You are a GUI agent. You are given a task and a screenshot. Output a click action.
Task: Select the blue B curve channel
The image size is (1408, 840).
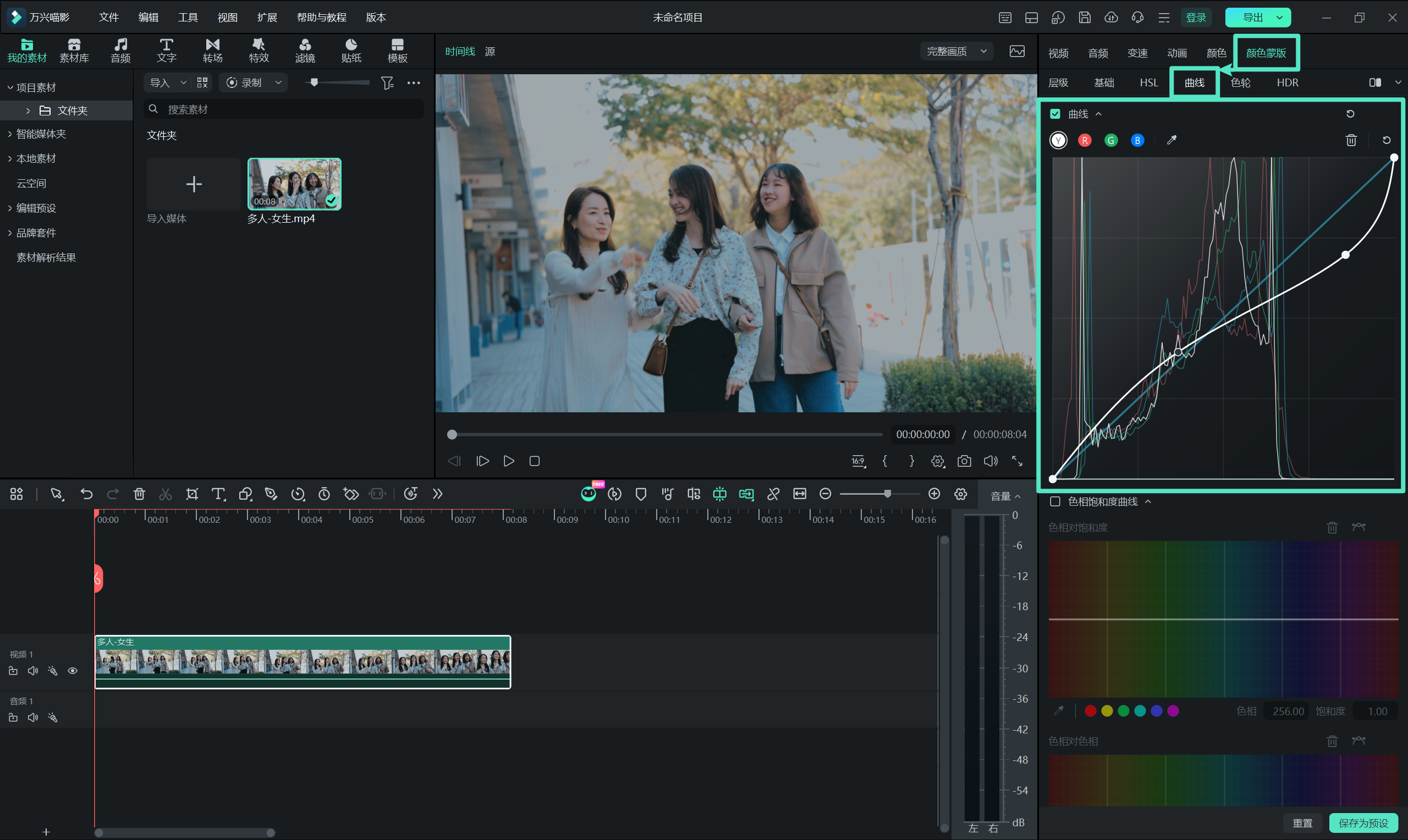[x=1137, y=140]
